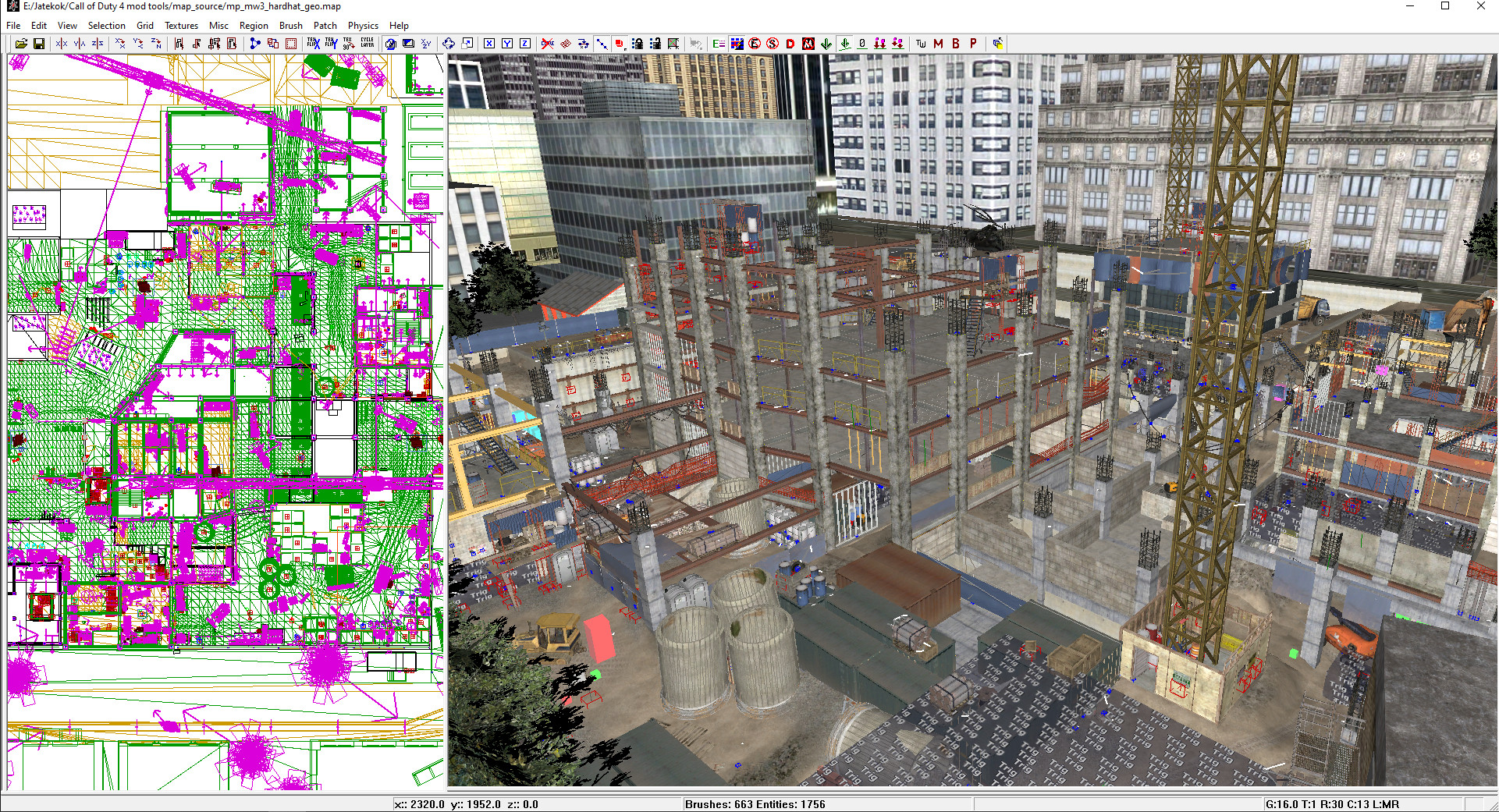Click the crossed-out cubic clip icon

click(548, 44)
